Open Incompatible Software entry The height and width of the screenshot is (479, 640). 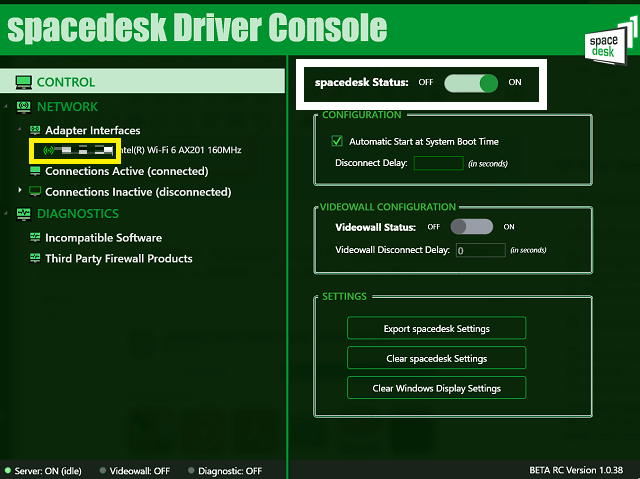coord(104,238)
